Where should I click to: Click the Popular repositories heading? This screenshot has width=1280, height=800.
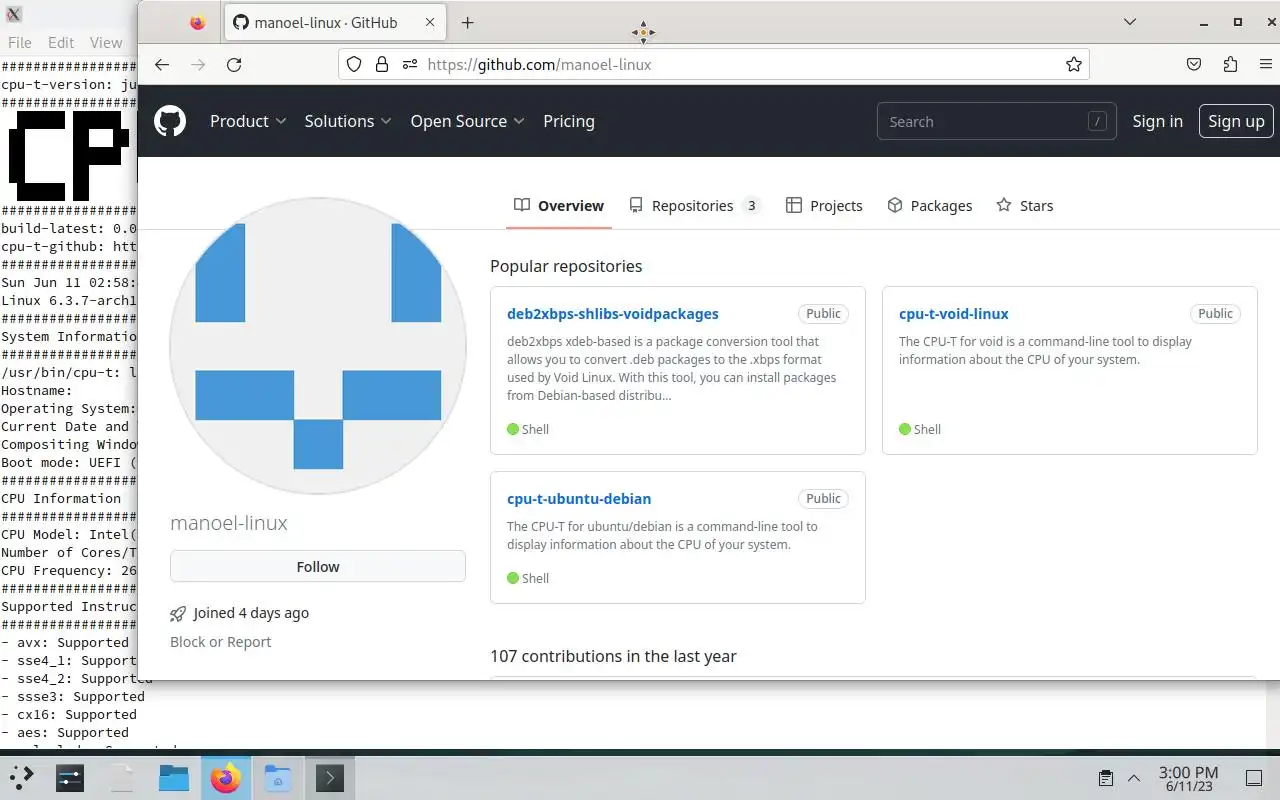566,266
